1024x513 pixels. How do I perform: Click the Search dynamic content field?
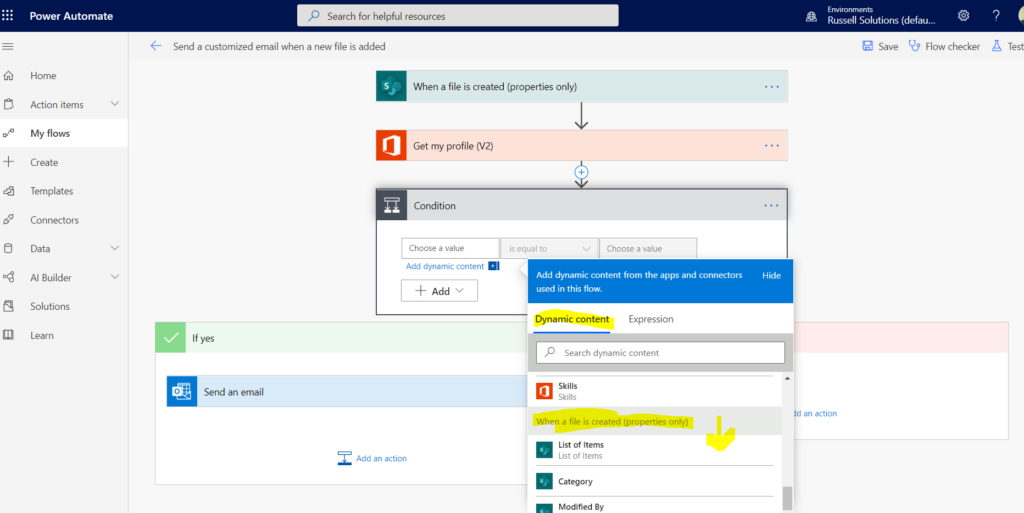coord(660,352)
